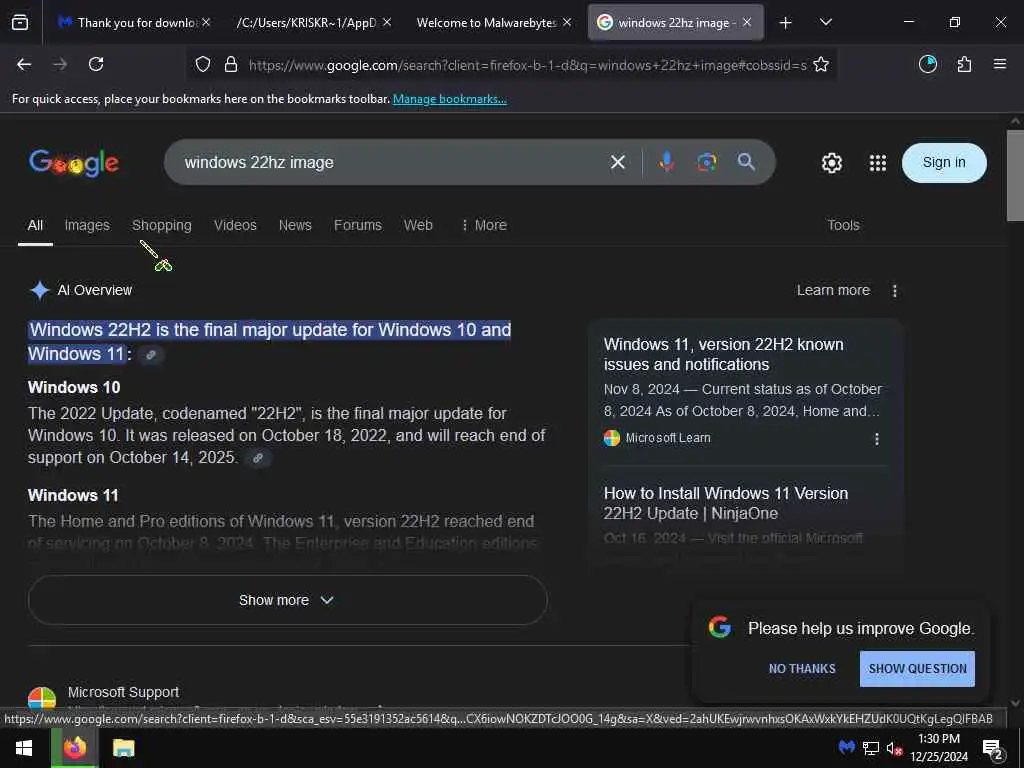The image size is (1024, 768).
Task: Select the Videos search filter
Action: point(235,225)
